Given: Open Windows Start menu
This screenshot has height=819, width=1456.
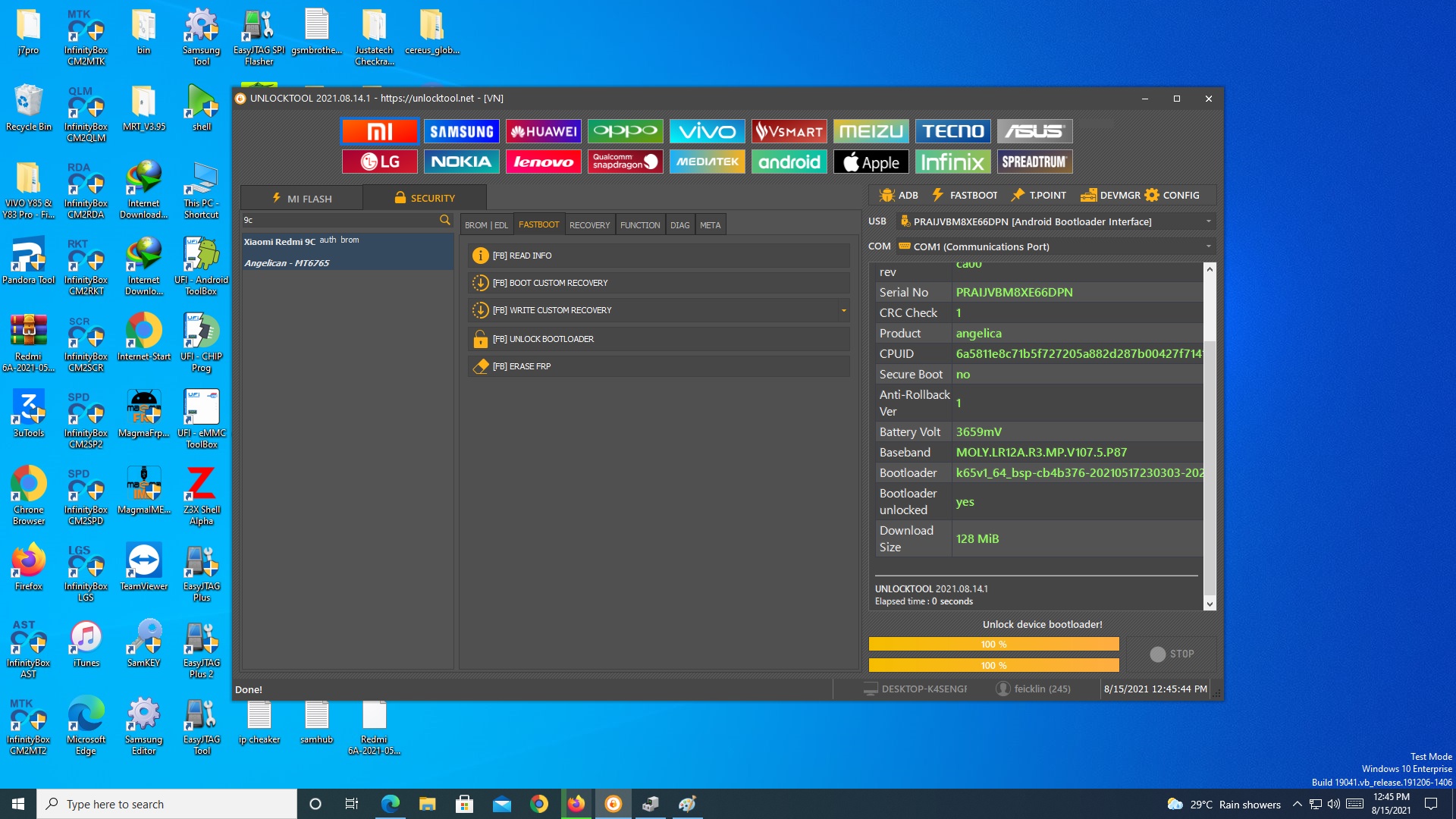Looking at the screenshot, I should pyautogui.click(x=18, y=804).
